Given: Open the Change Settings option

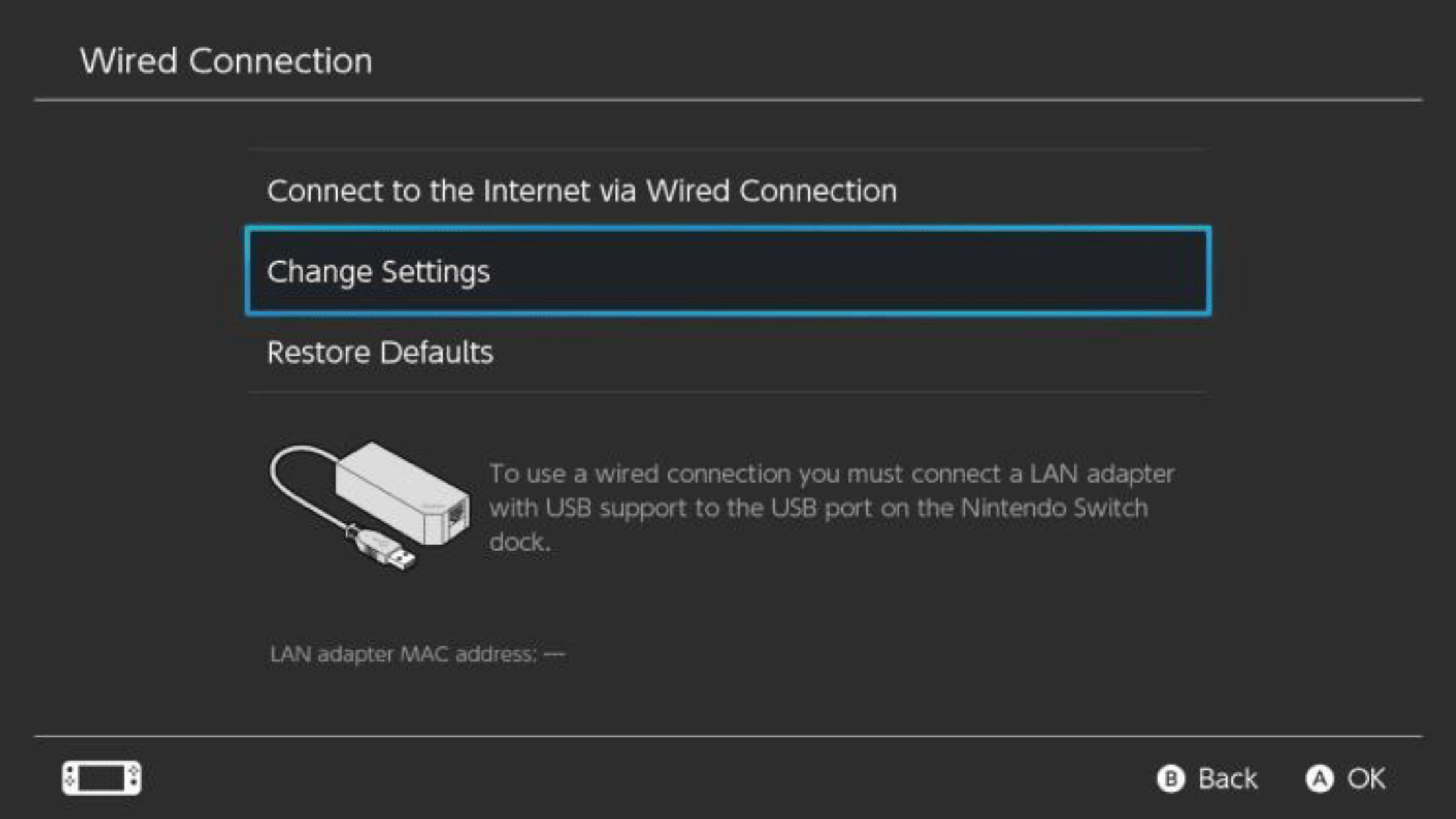Looking at the screenshot, I should click(x=728, y=271).
